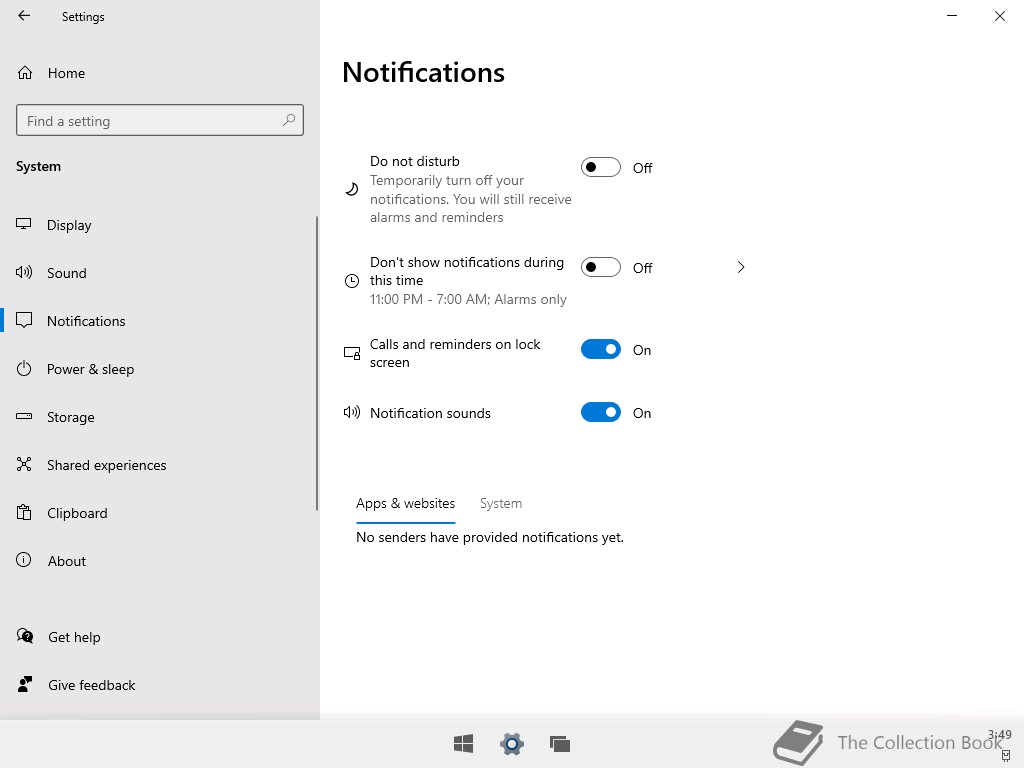Click the back arrow in Settings header

[x=24, y=16]
